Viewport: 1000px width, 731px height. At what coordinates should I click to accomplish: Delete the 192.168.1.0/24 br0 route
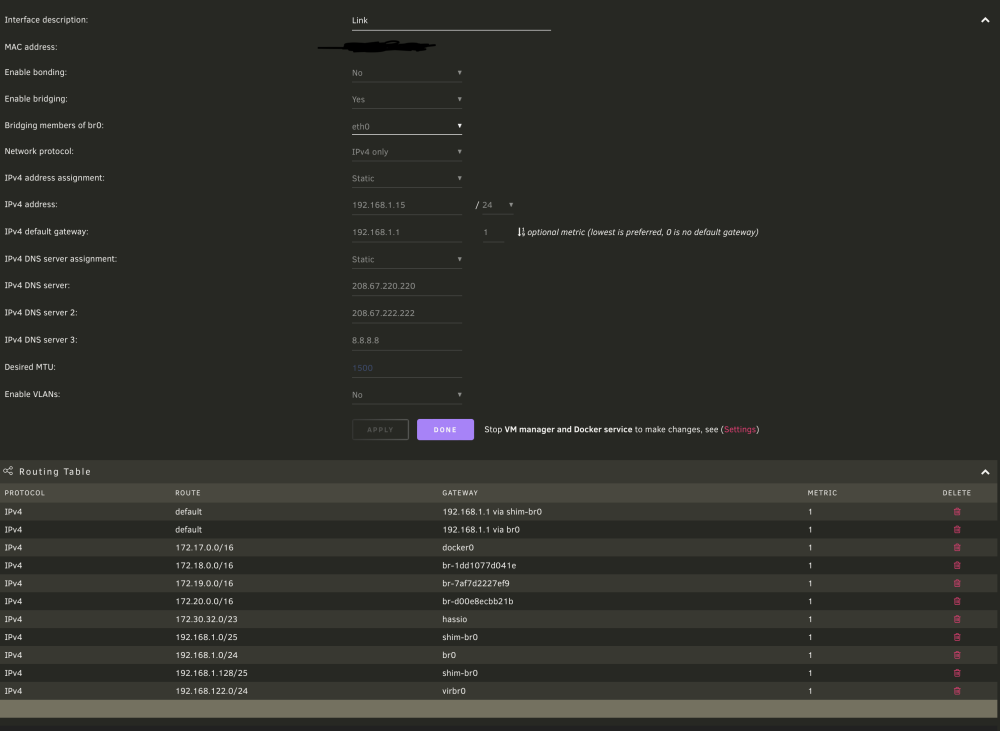[x=957, y=654]
